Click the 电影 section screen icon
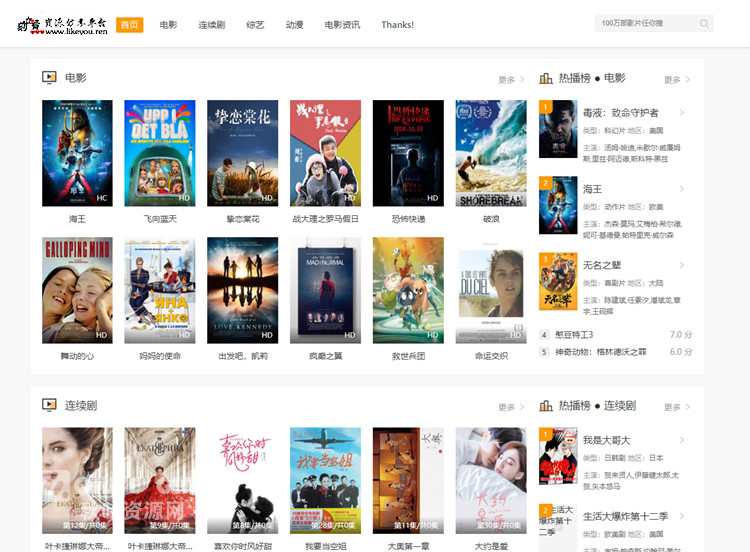 click(x=49, y=77)
